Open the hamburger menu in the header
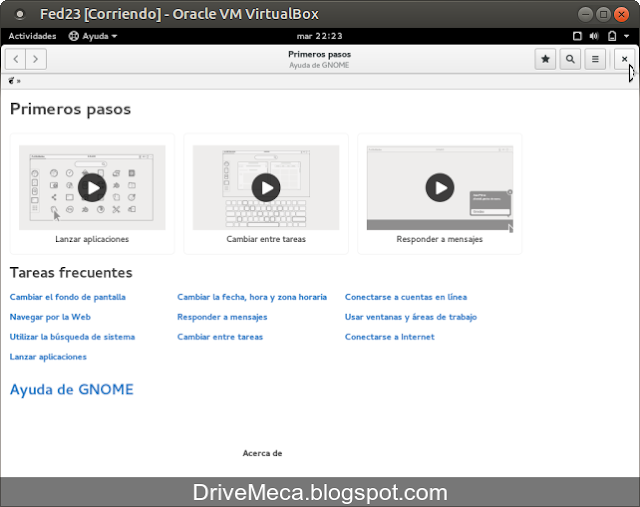 [x=595, y=59]
